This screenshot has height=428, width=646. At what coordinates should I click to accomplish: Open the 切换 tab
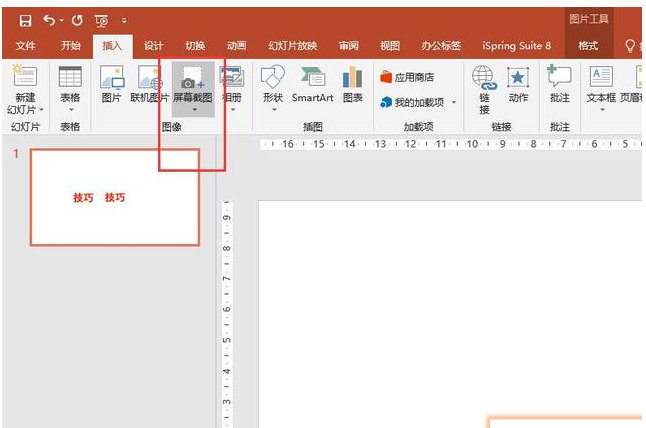195,46
